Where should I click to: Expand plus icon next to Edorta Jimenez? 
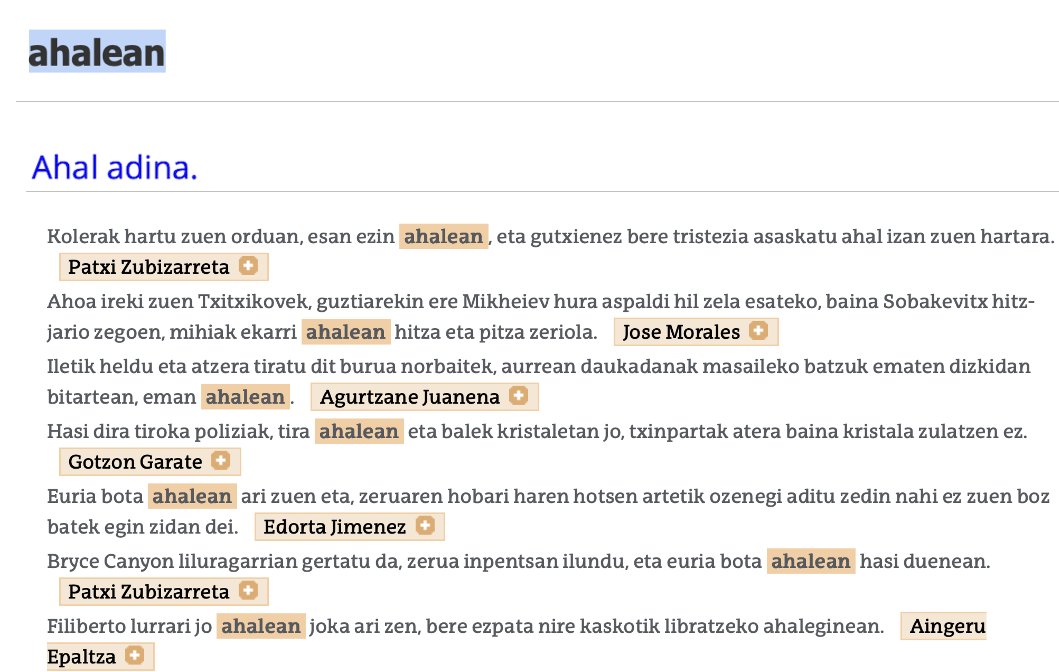point(425,525)
